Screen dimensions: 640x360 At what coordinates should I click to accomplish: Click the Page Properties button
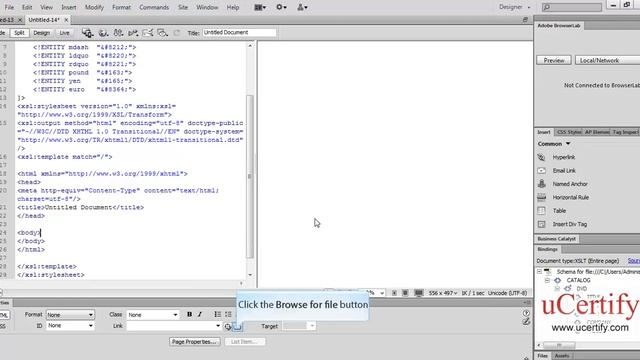[x=194, y=342]
